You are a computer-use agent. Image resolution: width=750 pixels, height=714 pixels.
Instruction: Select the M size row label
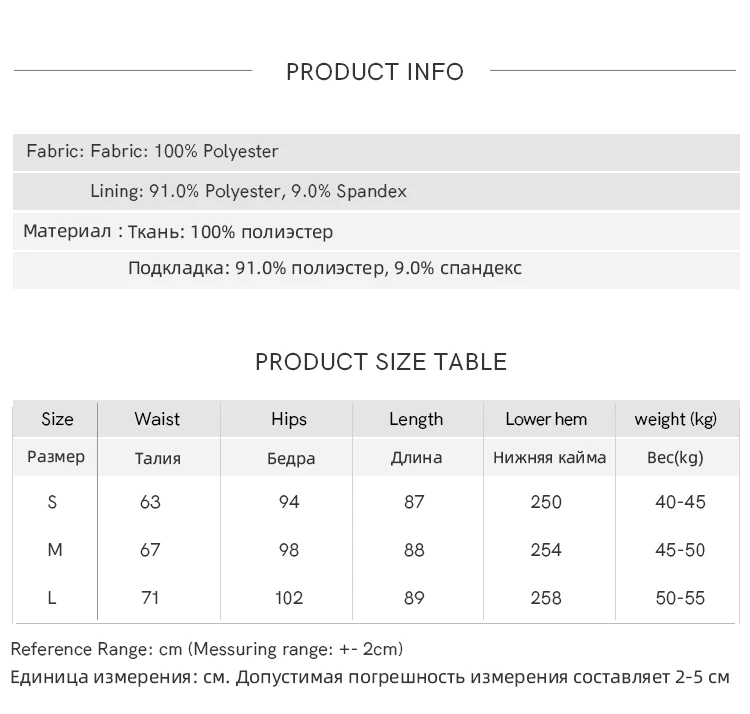[x=55, y=550]
